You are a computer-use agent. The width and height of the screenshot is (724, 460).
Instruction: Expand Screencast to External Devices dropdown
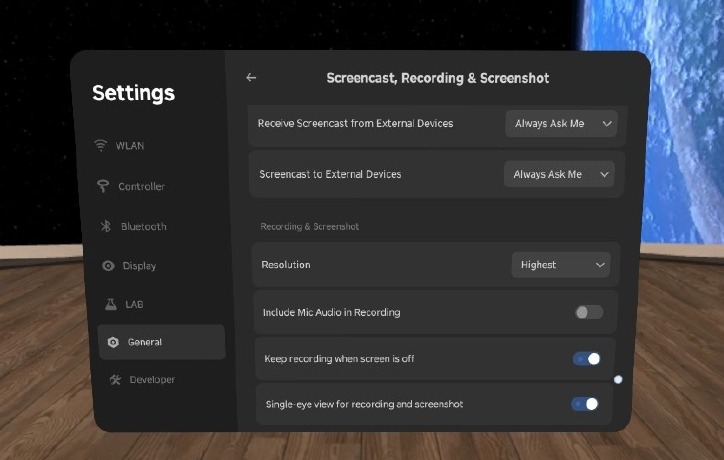click(x=559, y=174)
